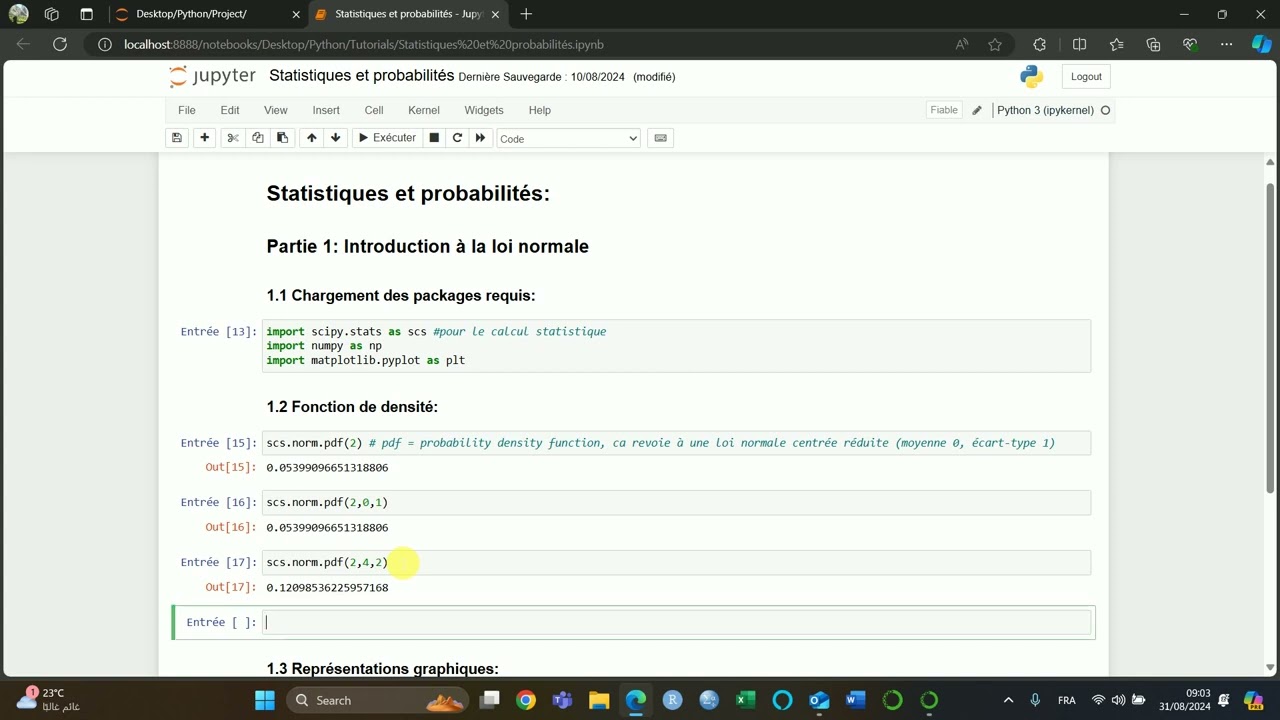Screen dimensions: 1280x720
Task: Open the Windows Start menu
Action: tap(265, 700)
